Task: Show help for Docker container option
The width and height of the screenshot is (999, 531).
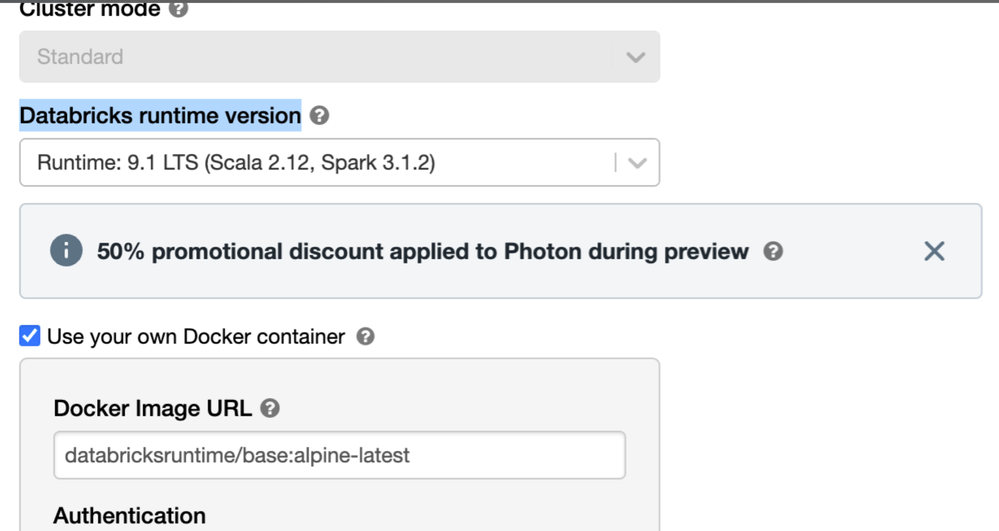Action: (366, 337)
